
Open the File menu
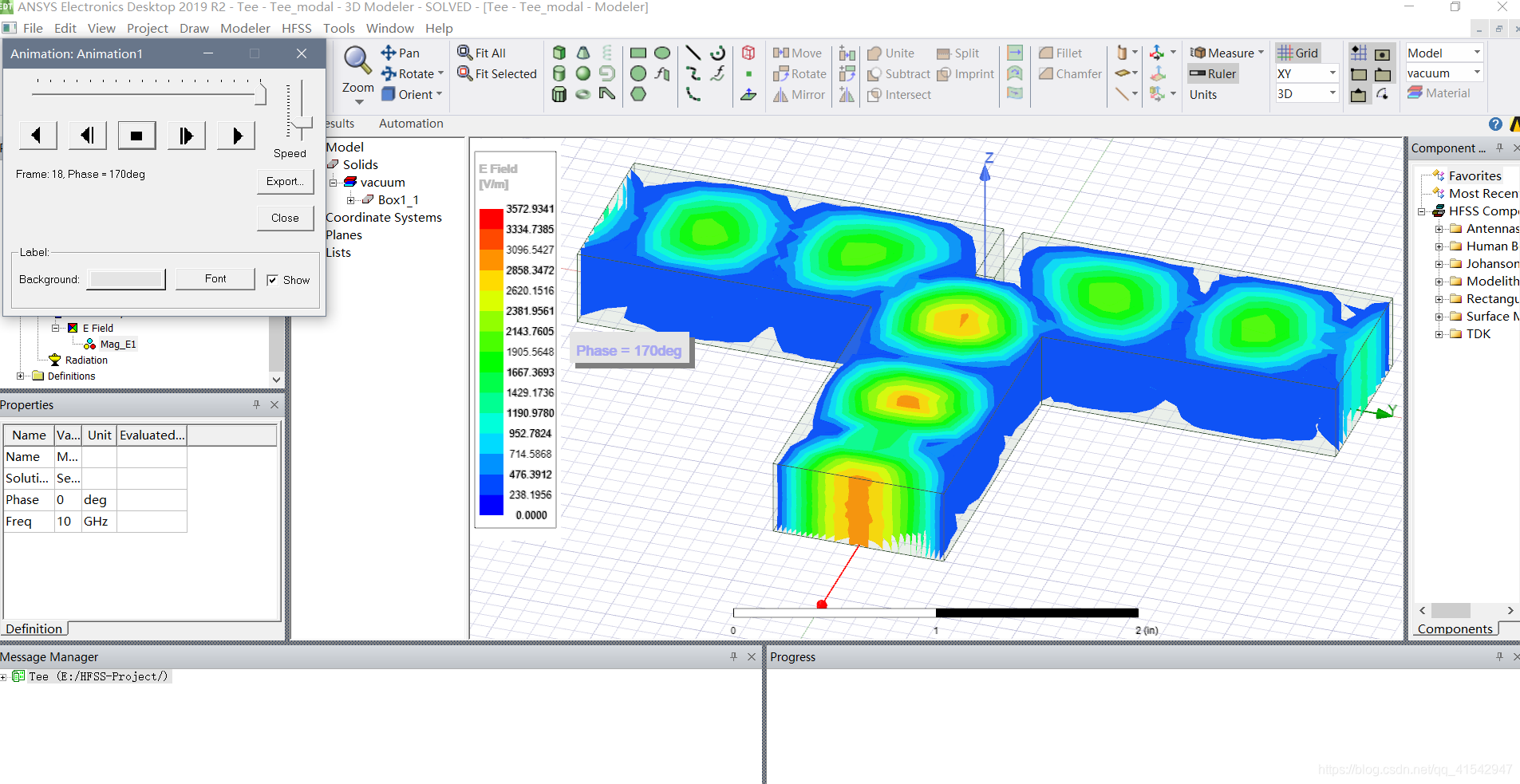click(x=33, y=28)
